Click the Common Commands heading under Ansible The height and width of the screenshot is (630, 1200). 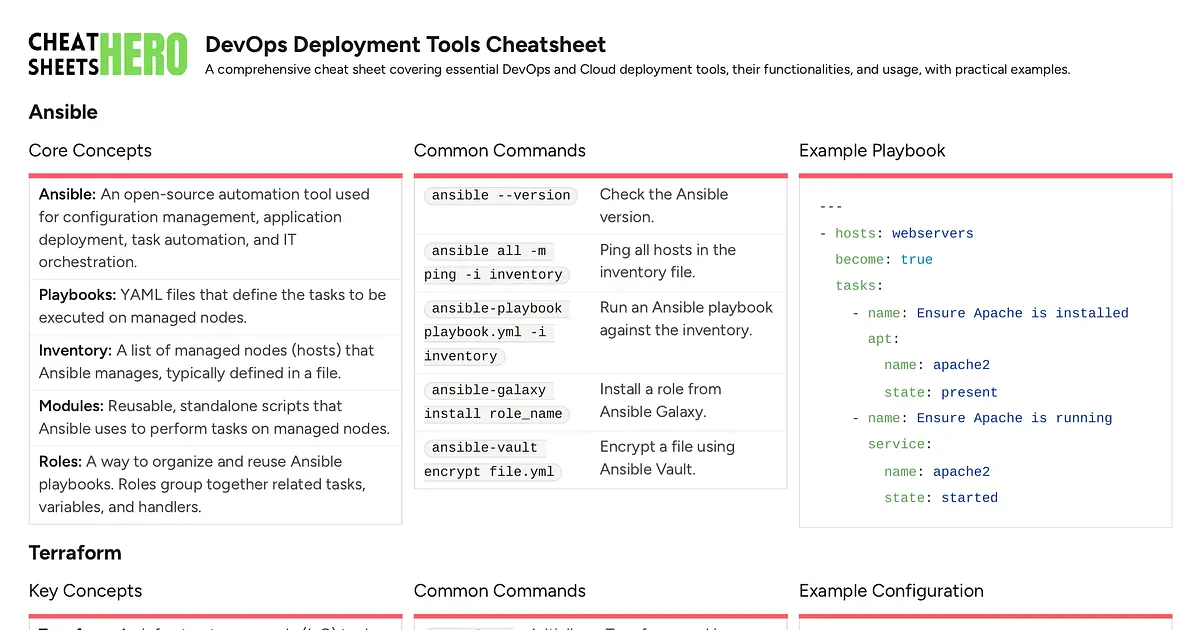click(499, 150)
